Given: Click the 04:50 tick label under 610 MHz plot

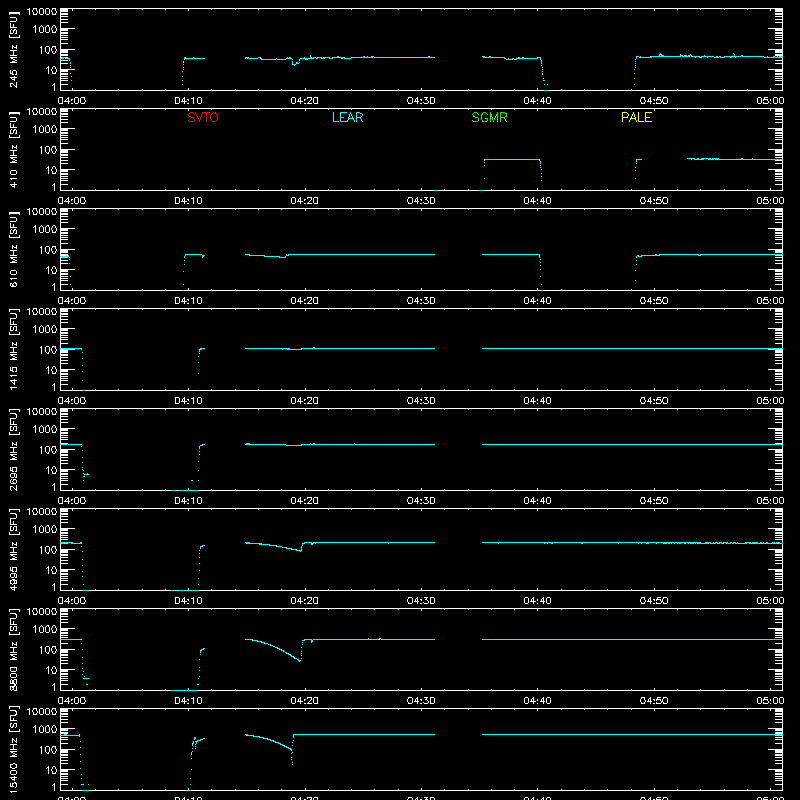Looking at the screenshot, I should point(654,301).
